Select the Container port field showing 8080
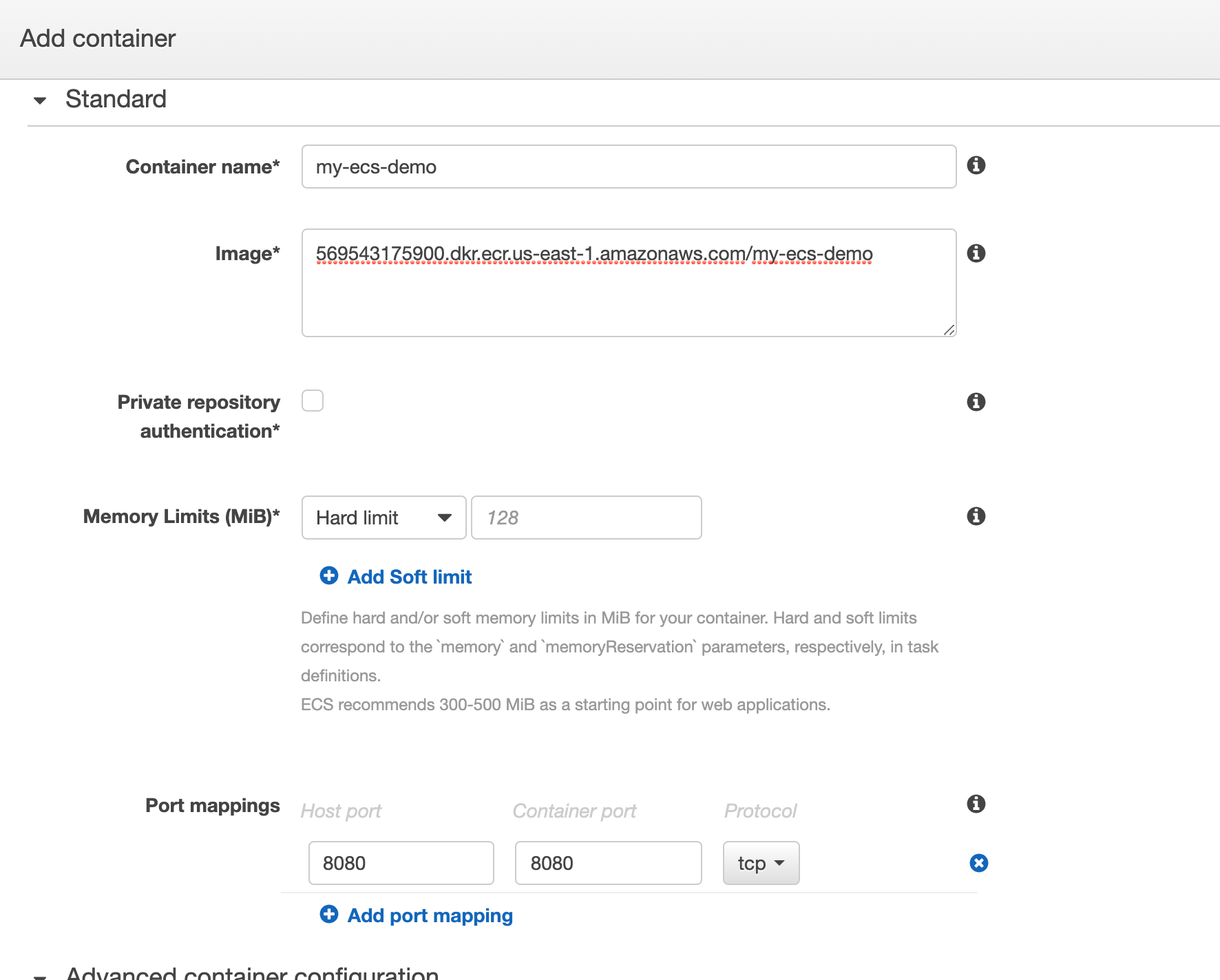This screenshot has width=1220, height=980. pyautogui.click(x=608, y=862)
